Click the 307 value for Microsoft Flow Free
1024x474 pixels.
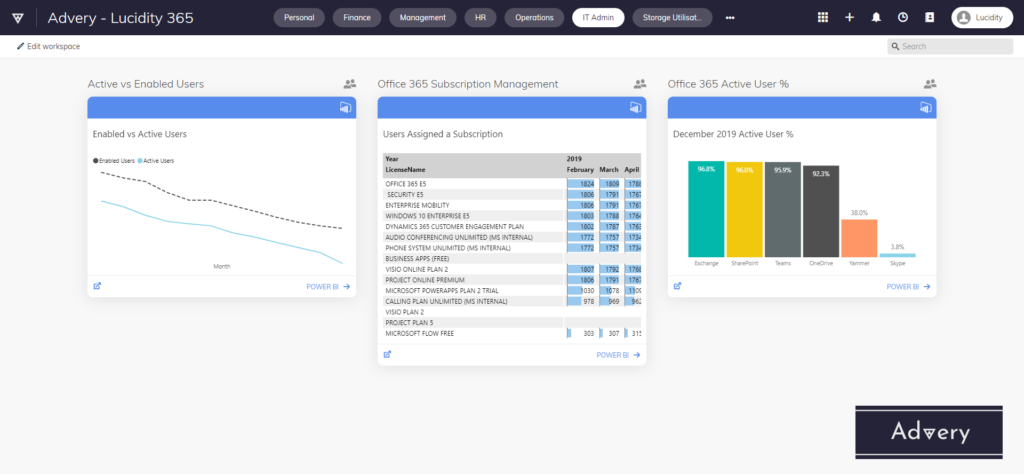(x=613, y=334)
